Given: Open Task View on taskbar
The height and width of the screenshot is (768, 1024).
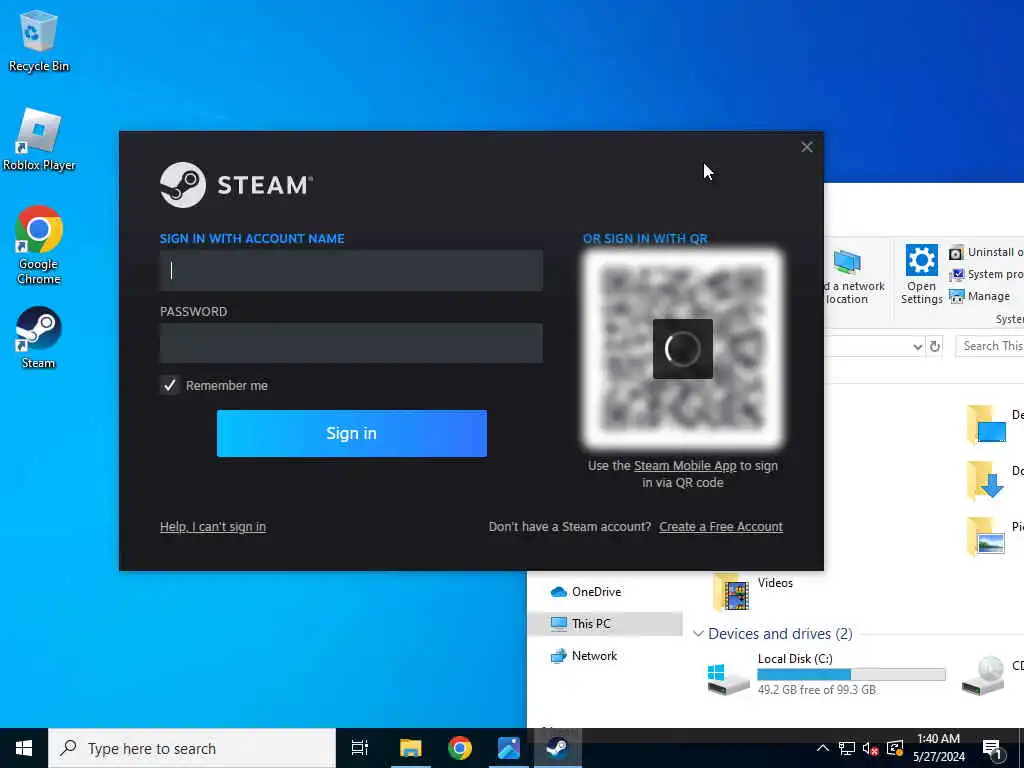Looking at the screenshot, I should [360, 748].
